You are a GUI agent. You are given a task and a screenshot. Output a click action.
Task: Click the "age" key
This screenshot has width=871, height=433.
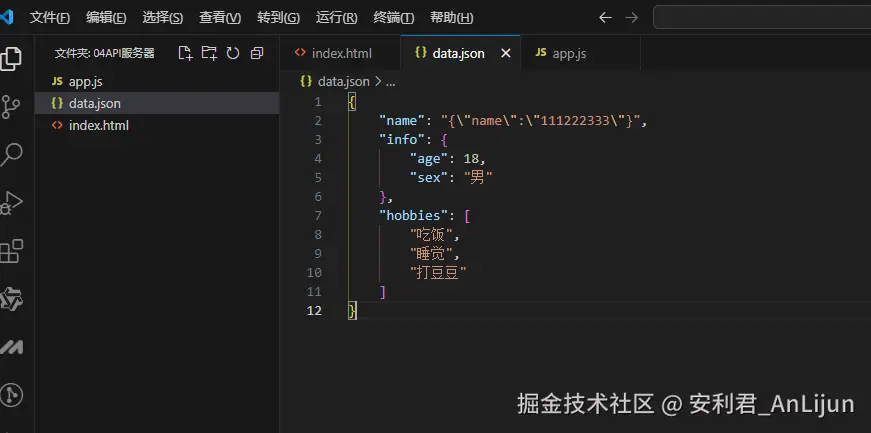coord(429,158)
